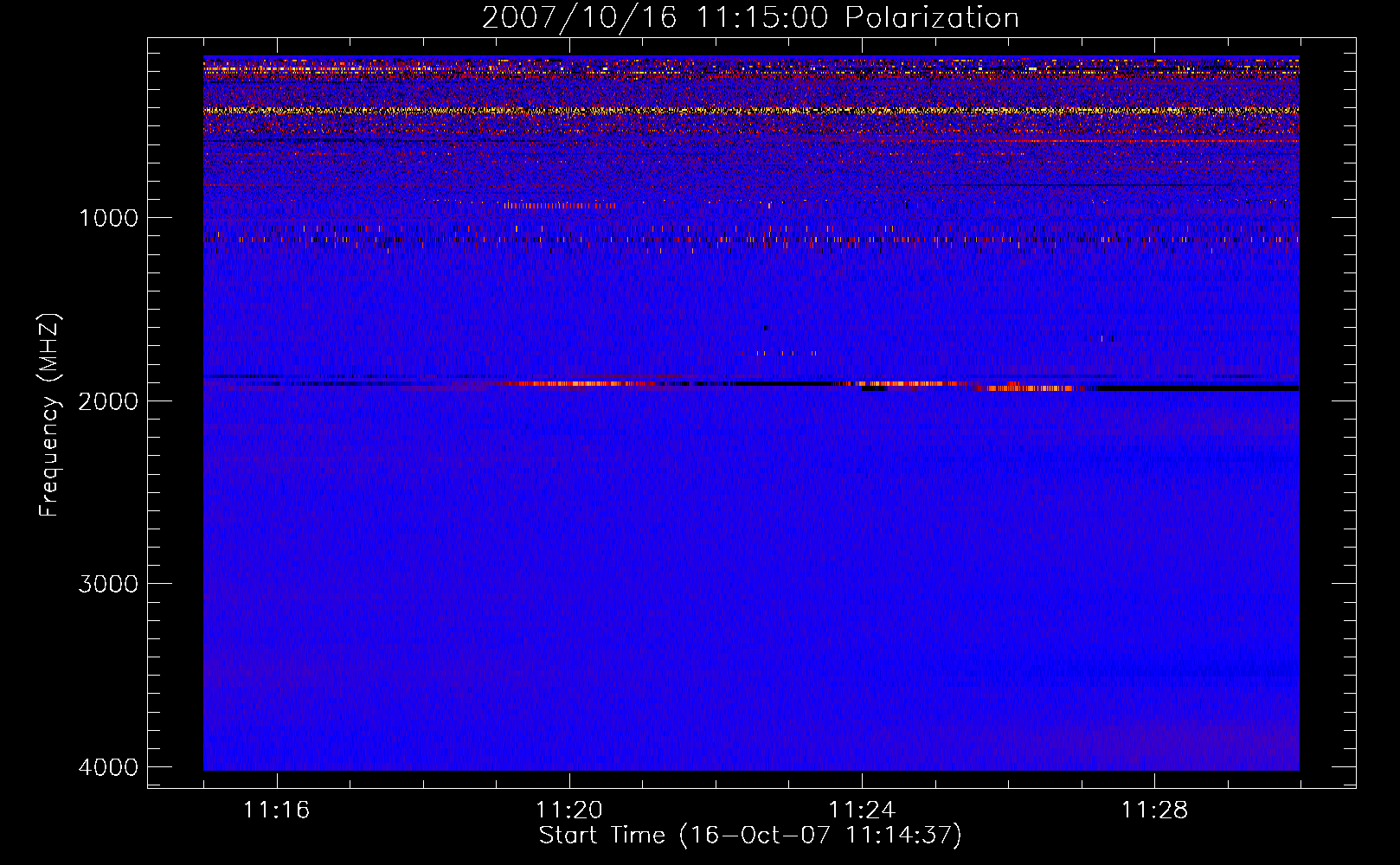Click the '11:28' time tick label

(1154, 811)
